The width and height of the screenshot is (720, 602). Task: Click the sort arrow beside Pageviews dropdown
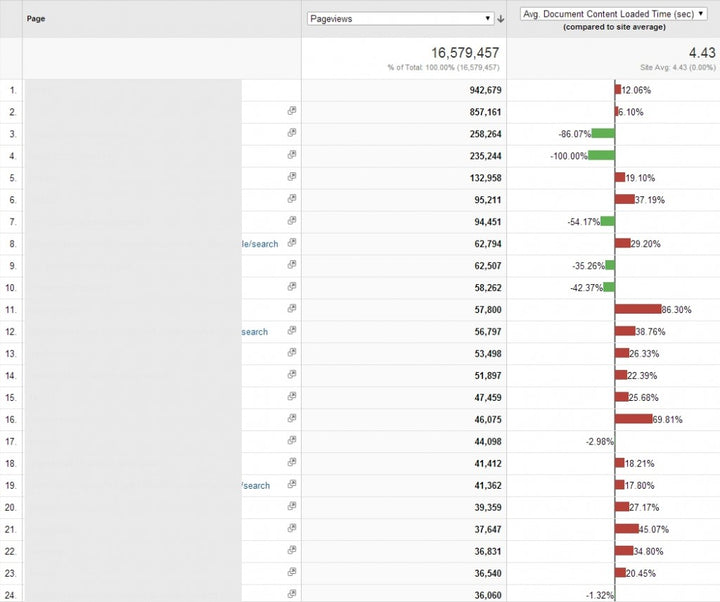click(x=500, y=18)
